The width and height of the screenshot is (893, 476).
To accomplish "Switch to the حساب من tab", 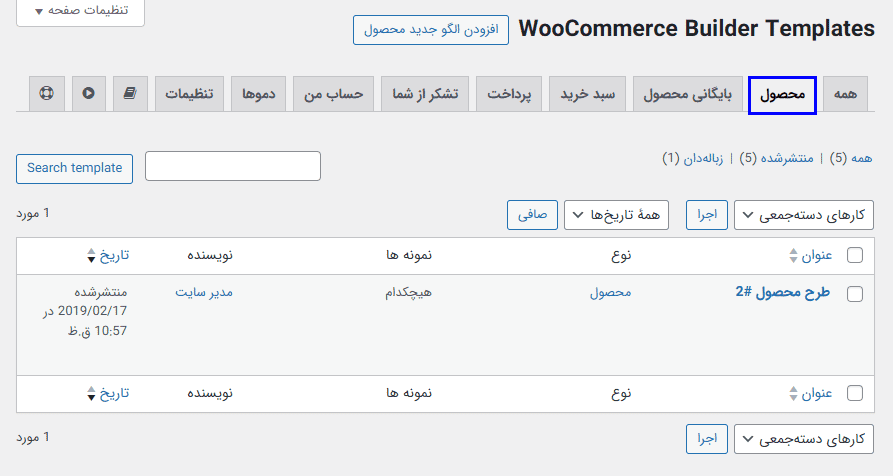I will [x=333, y=93].
